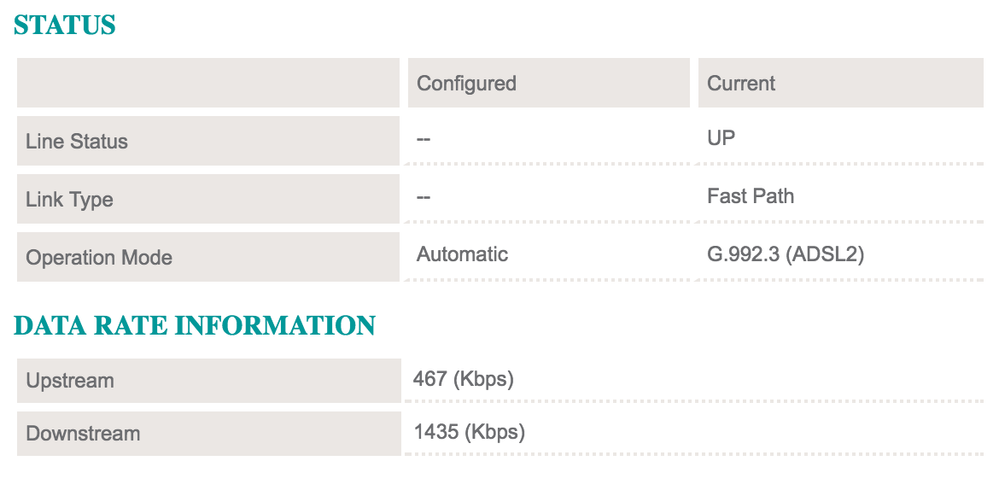Click the Link Type row label
Viewport: 999px width, 478px height.
pyautogui.click(x=69, y=199)
